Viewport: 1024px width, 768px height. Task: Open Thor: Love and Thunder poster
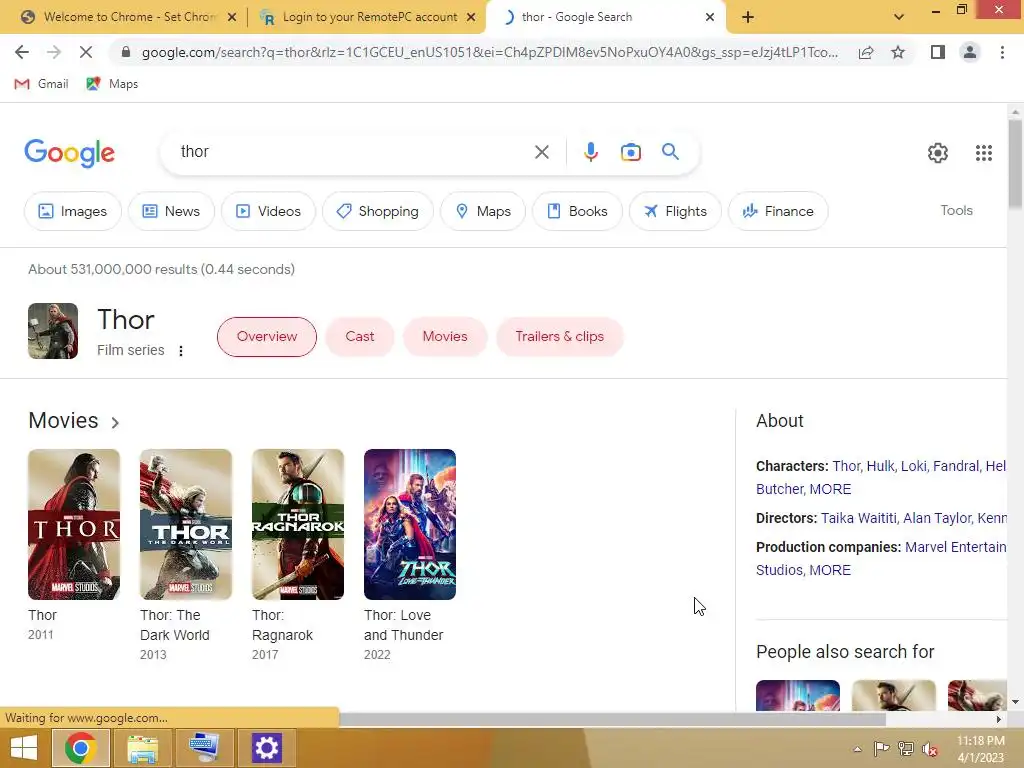click(409, 524)
